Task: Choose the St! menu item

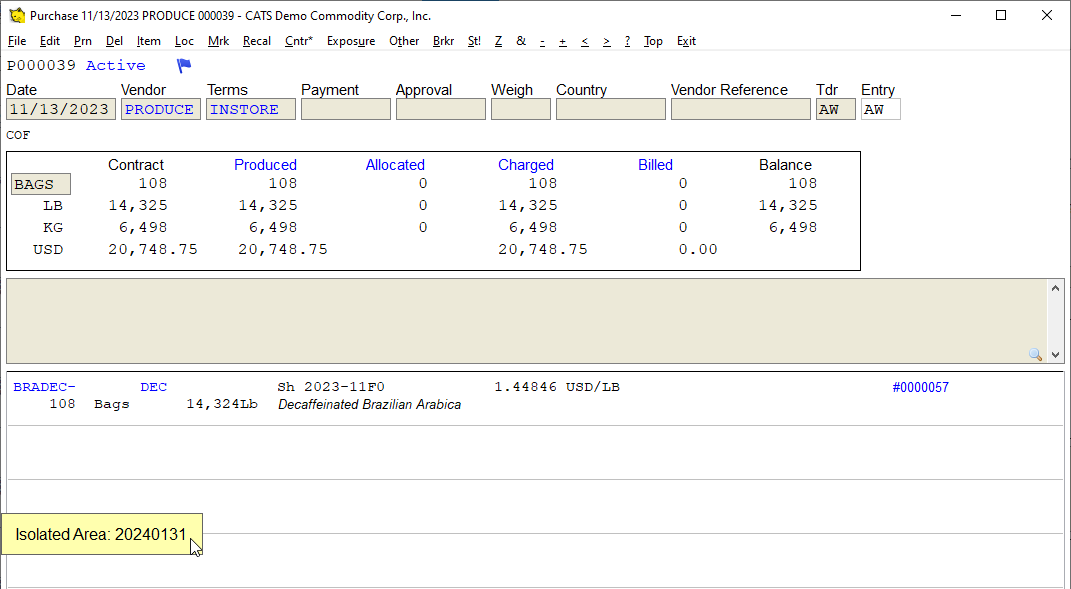Action: 474,41
